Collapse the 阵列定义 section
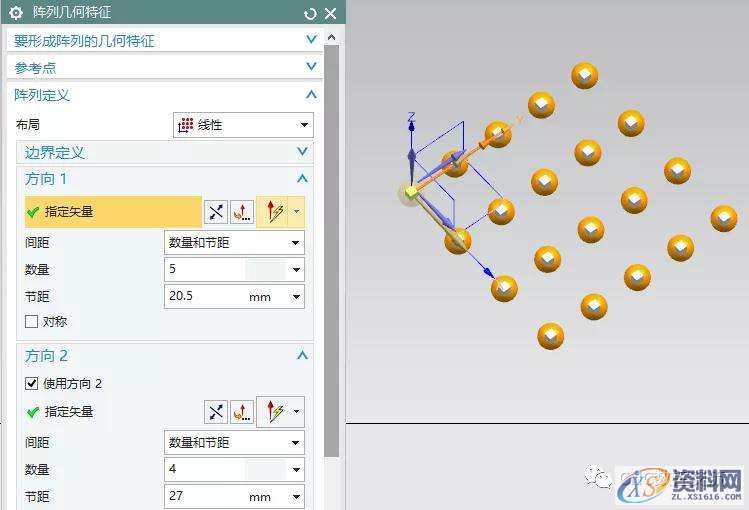749x510 pixels. click(x=311, y=95)
